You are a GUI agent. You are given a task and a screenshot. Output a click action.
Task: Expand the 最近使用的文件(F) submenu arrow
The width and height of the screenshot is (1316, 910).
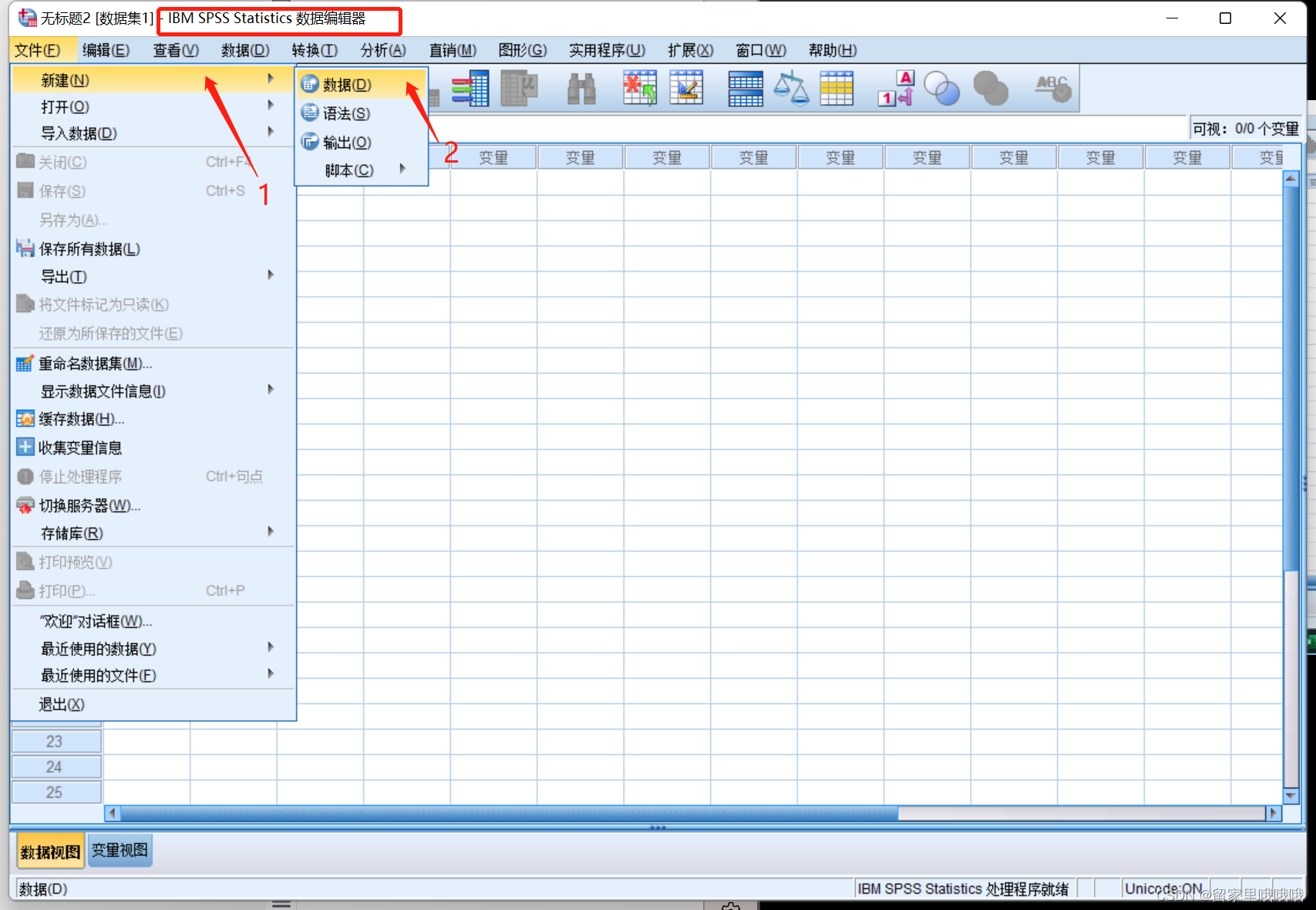[271, 674]
